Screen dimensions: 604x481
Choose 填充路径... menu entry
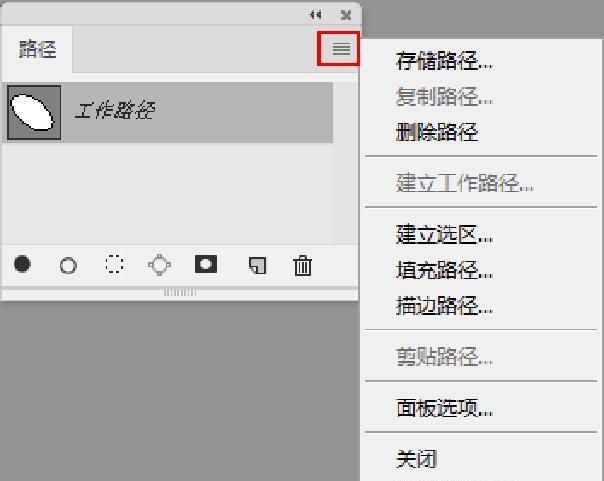(445, 270)
